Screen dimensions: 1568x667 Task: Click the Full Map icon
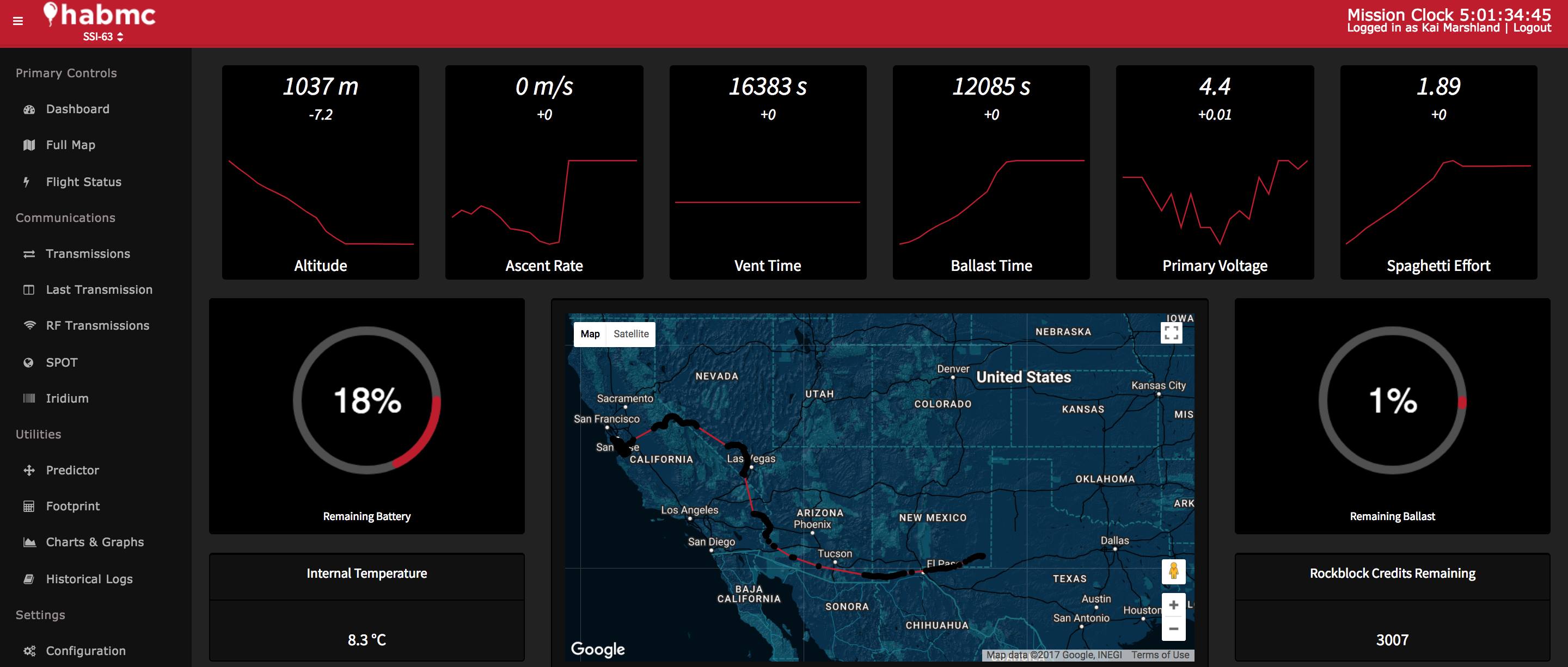click(x=29, y=145)
